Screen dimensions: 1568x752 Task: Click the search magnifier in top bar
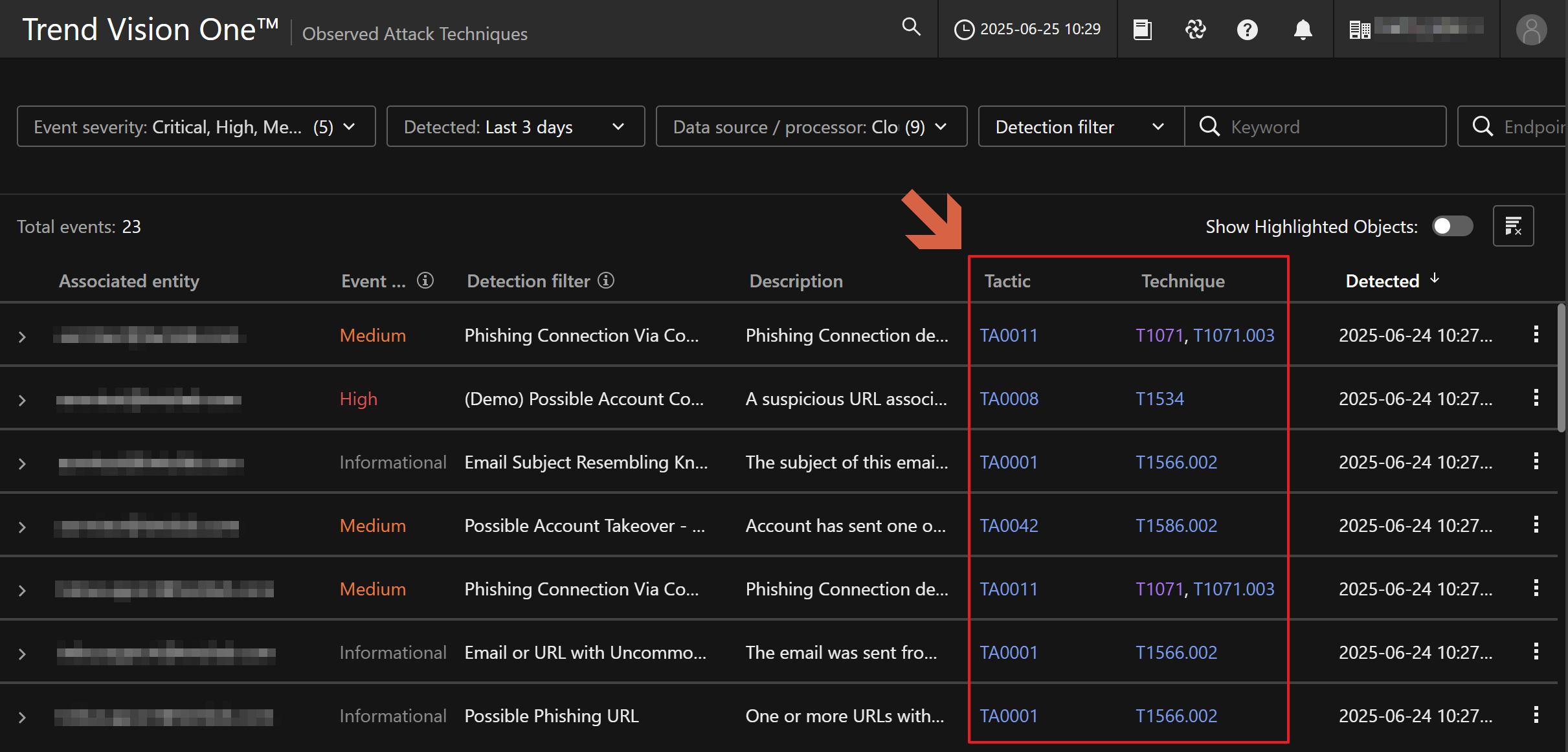coord(911,27)
